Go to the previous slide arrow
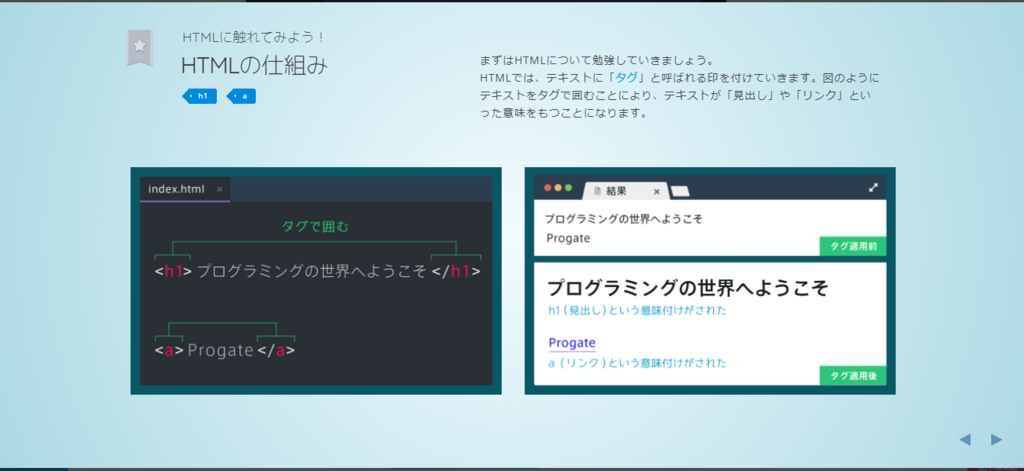Image resolution: width=1024 pixels, height=471 pixels. pyautogui.click(x=965, y=440)
